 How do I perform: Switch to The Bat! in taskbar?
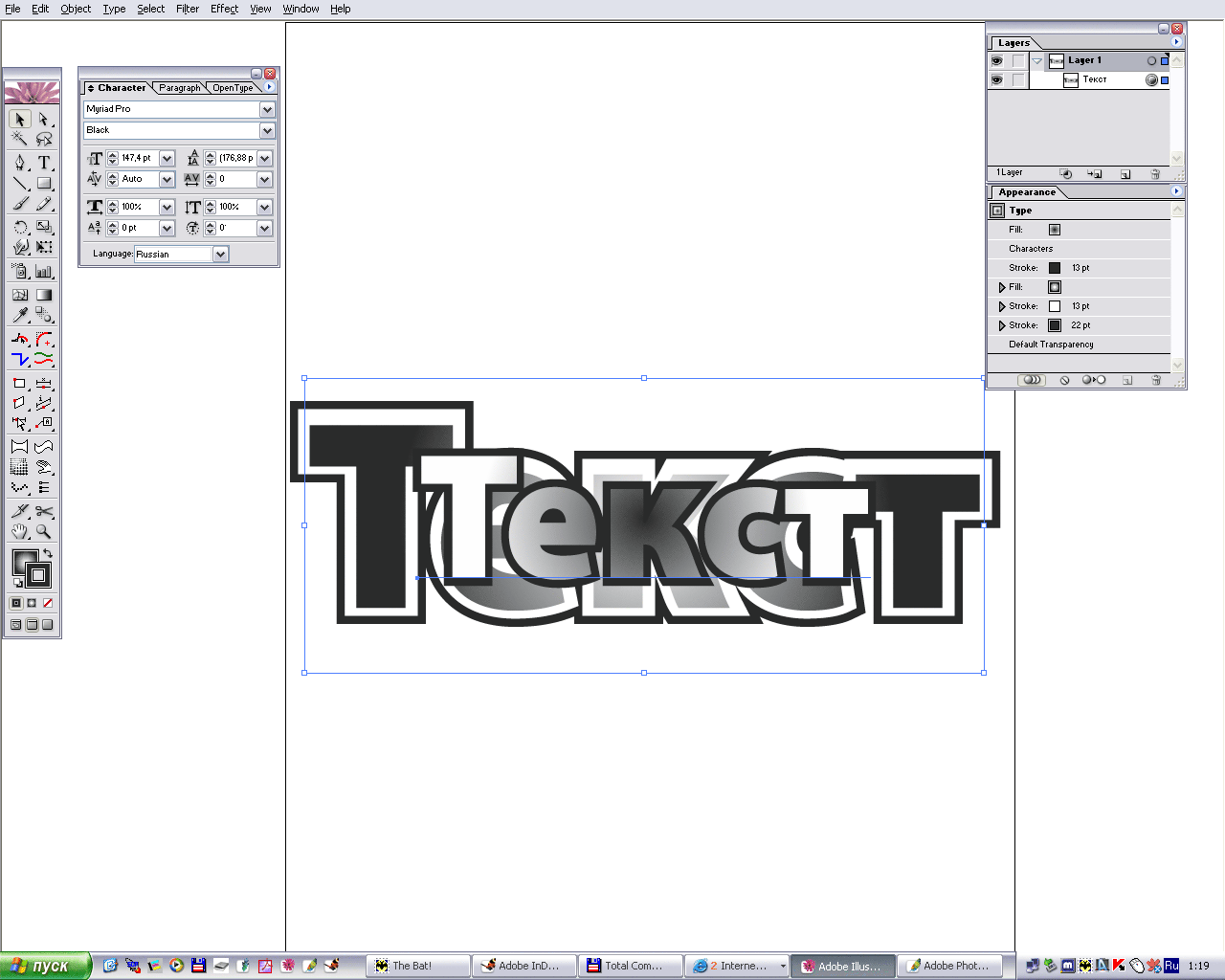pos(417,966)
